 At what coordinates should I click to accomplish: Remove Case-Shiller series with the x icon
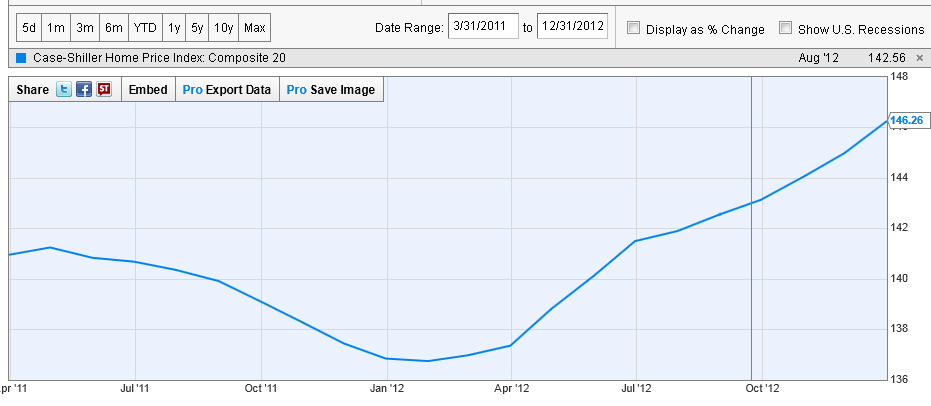click(920, 58)
